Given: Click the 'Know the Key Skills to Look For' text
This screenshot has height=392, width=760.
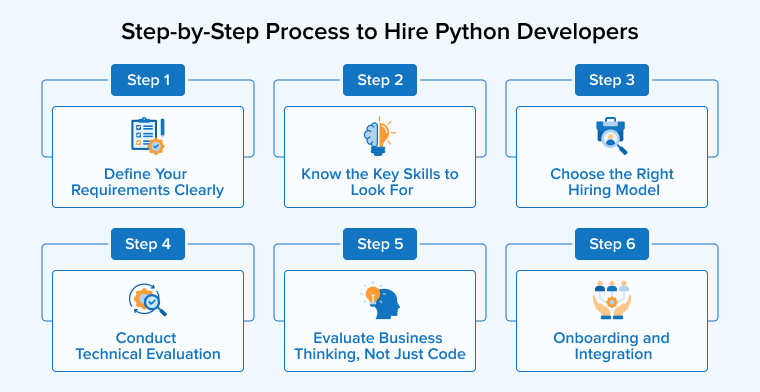Looking at the screenshot, I should click(x=380, y=182).
